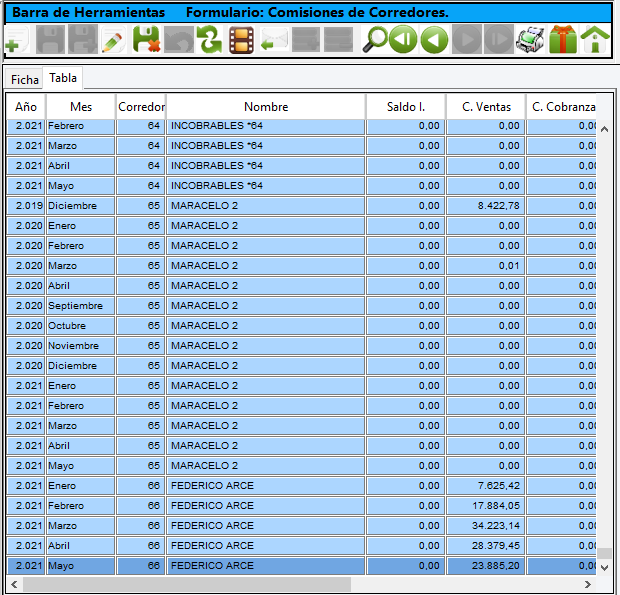
Task: Click the greyed-out add row icon
Action: point(306,40)
